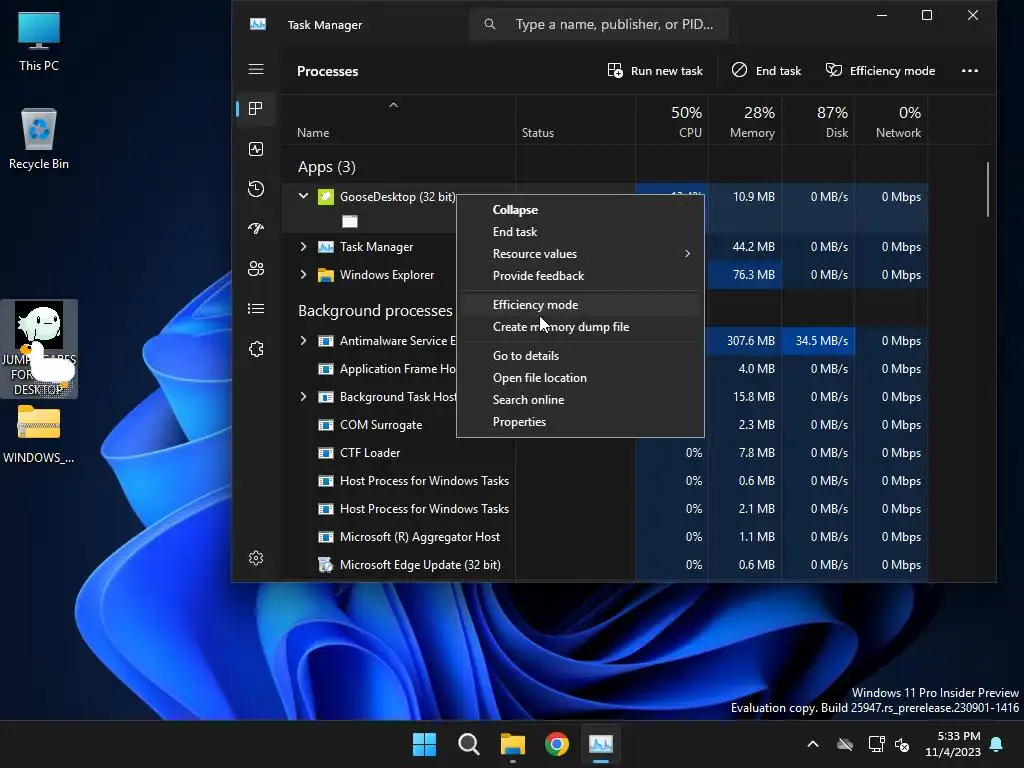Screen dimensions: 1024x768
Task: Choose End task in the context menu
Action: [x=580, y=232]
